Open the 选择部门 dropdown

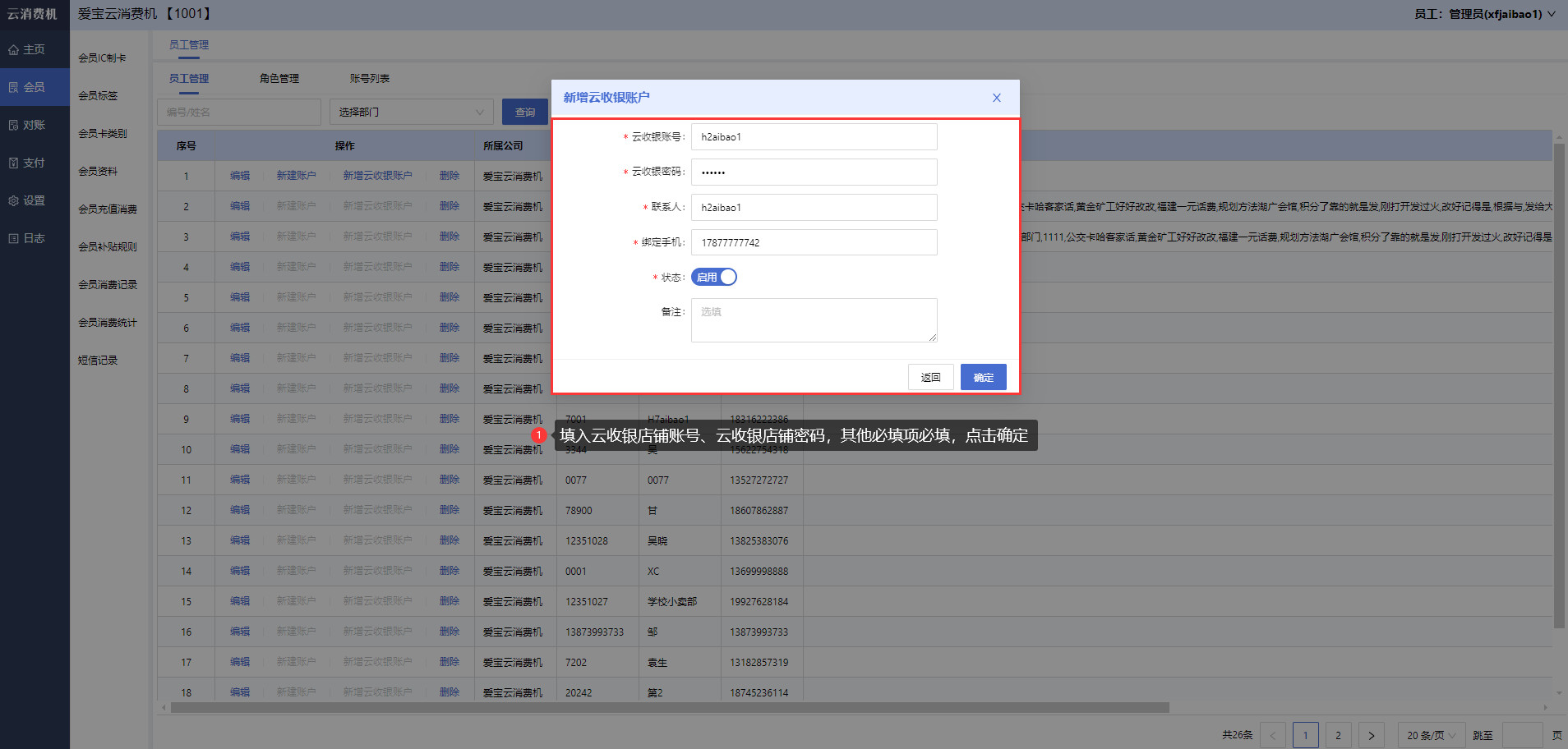[x=411, y=113]
